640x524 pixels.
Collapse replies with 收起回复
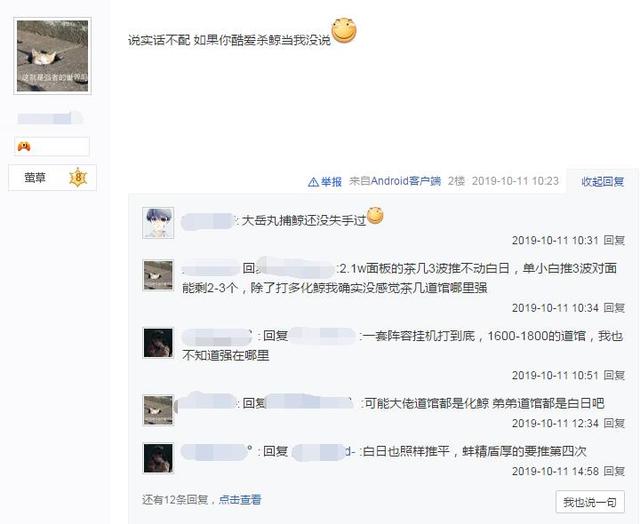(602, 182)
